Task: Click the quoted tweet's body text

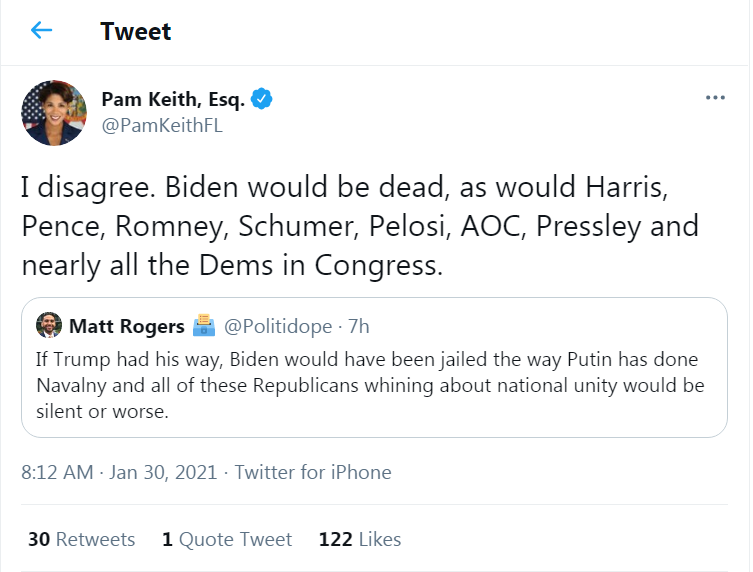Action: point(370,385)
